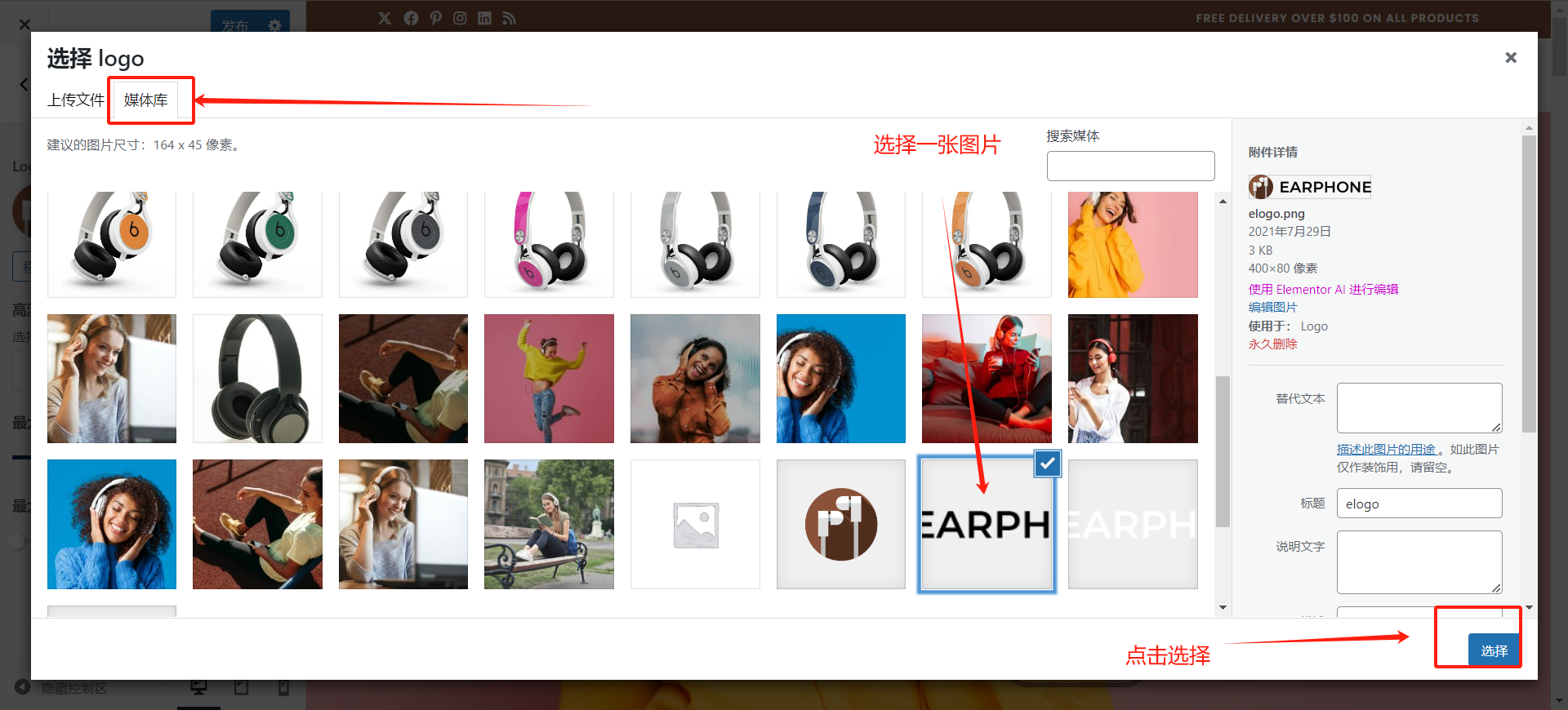Select second-row curly hair blue background photo

click(841, 379)
